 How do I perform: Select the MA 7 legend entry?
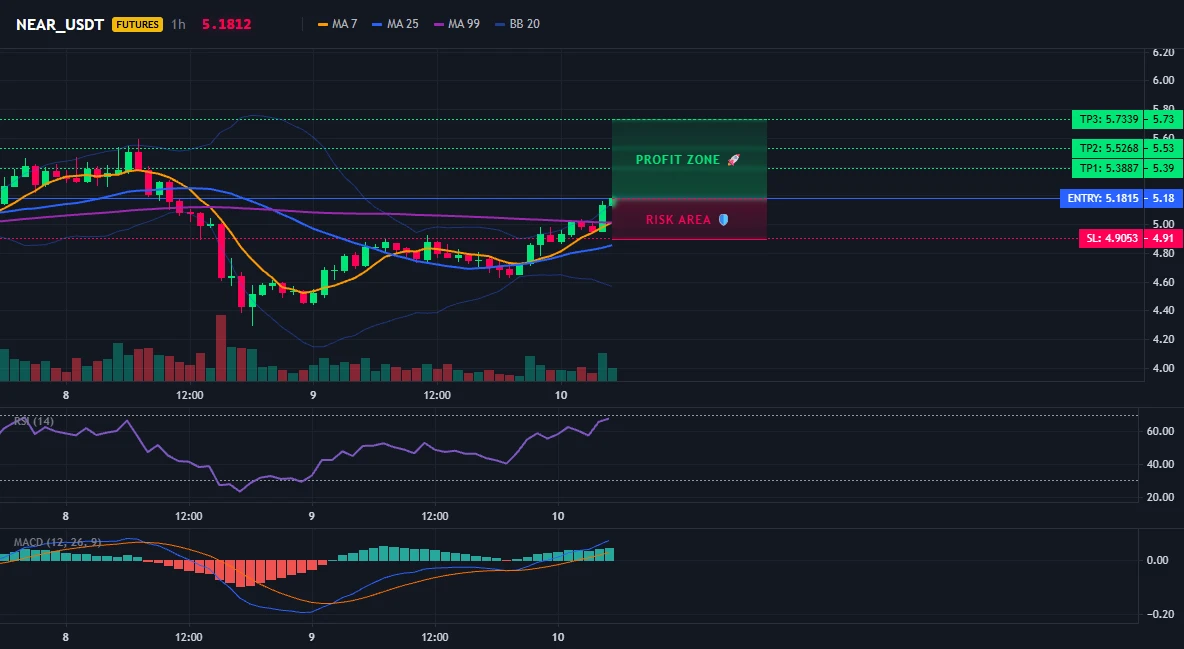pyautogui.click(x=338, y=24)
